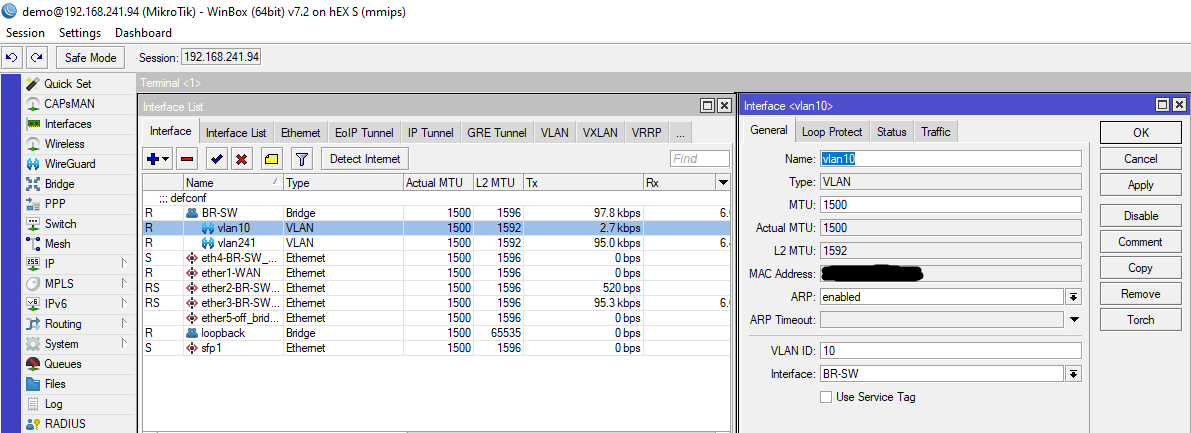Open the Session menu
This screenshot has width=1191, height=433.
(x=25, y=33)
